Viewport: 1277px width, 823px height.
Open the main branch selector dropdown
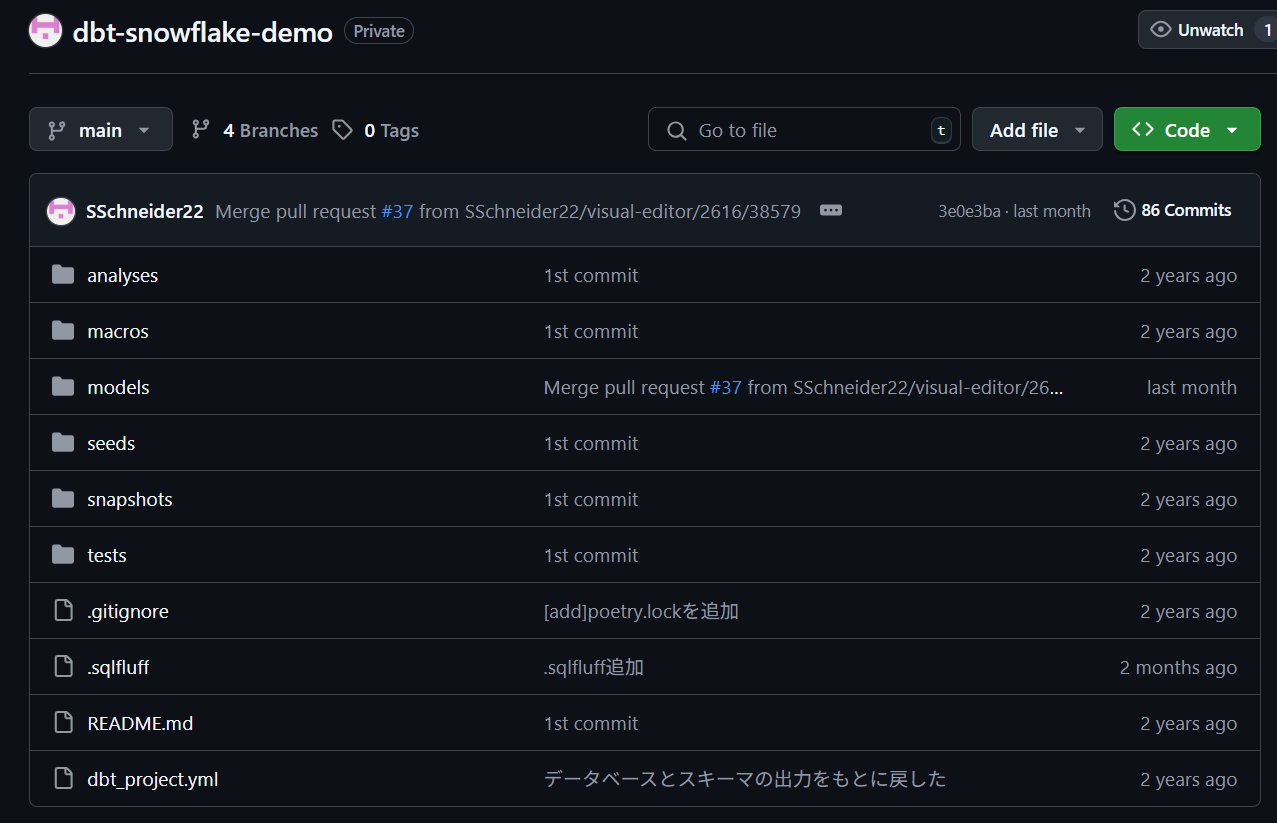[101, 130]
